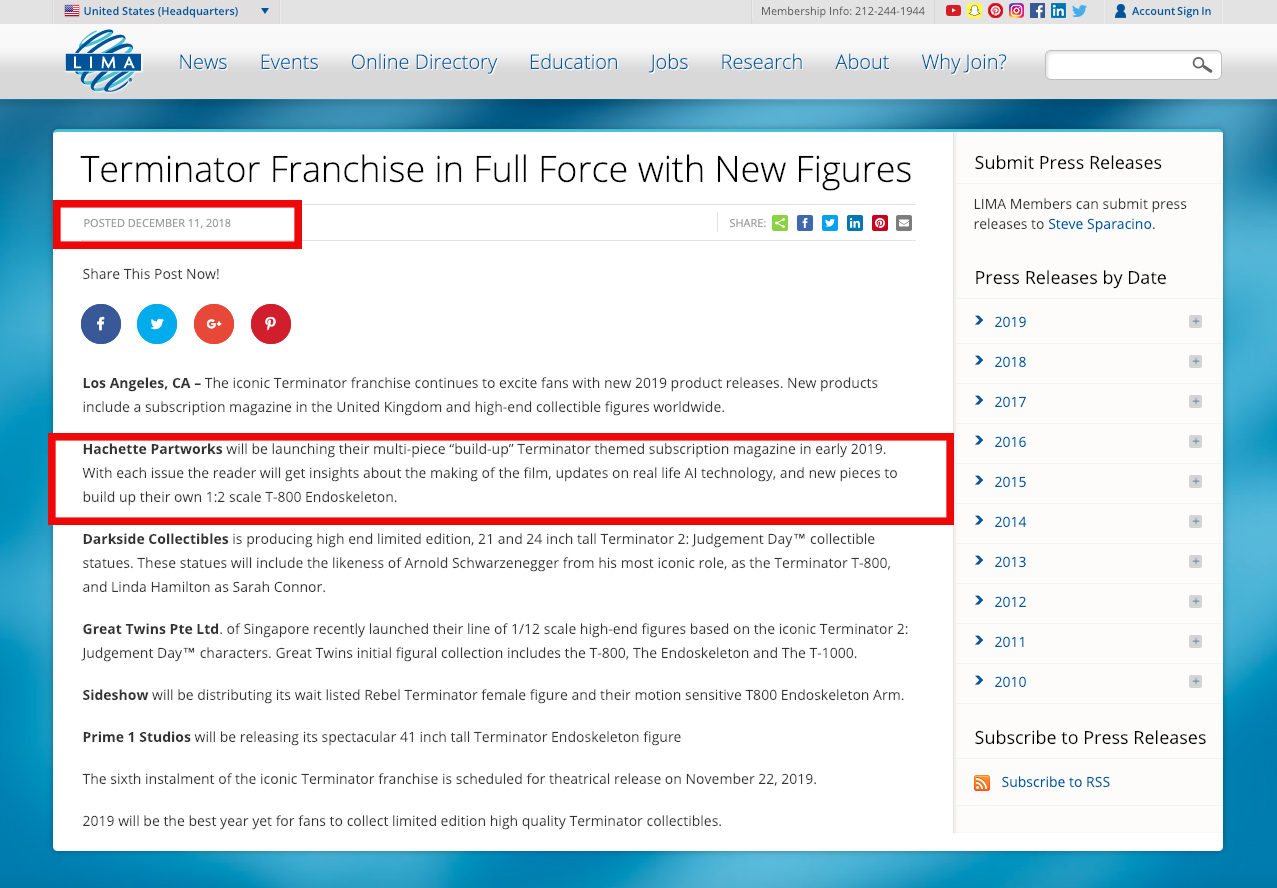Click the United States flag icon

pyautogui.click(x=72, y=11)
